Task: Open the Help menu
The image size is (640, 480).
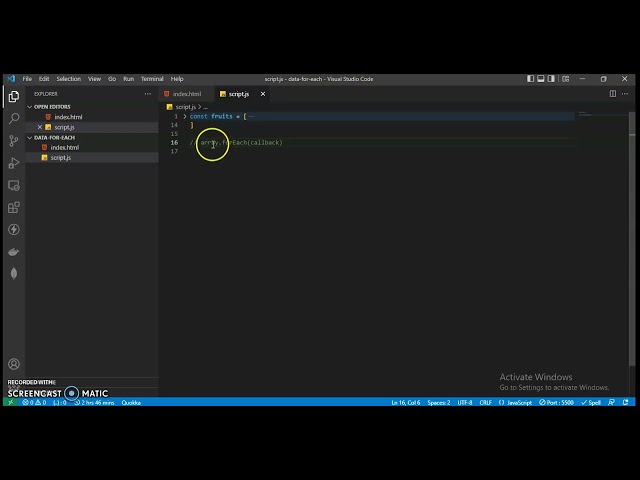Action: (177, 79)
